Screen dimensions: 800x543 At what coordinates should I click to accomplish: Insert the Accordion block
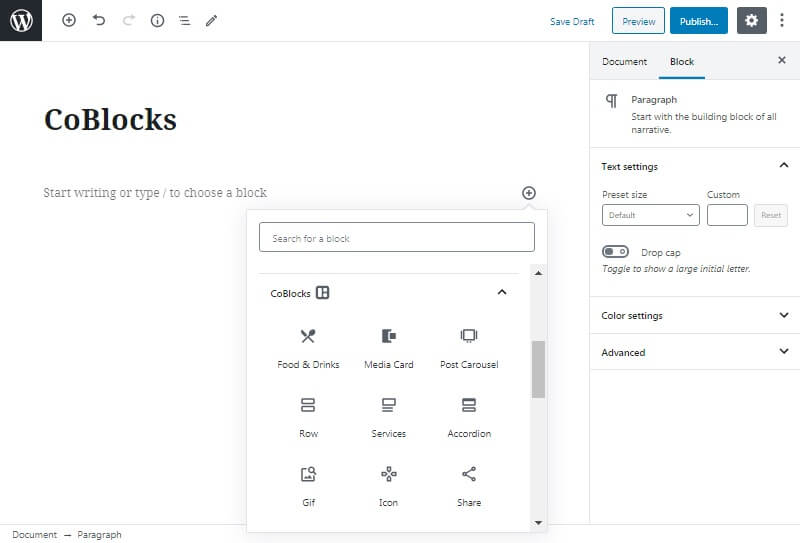click(469, 417)
